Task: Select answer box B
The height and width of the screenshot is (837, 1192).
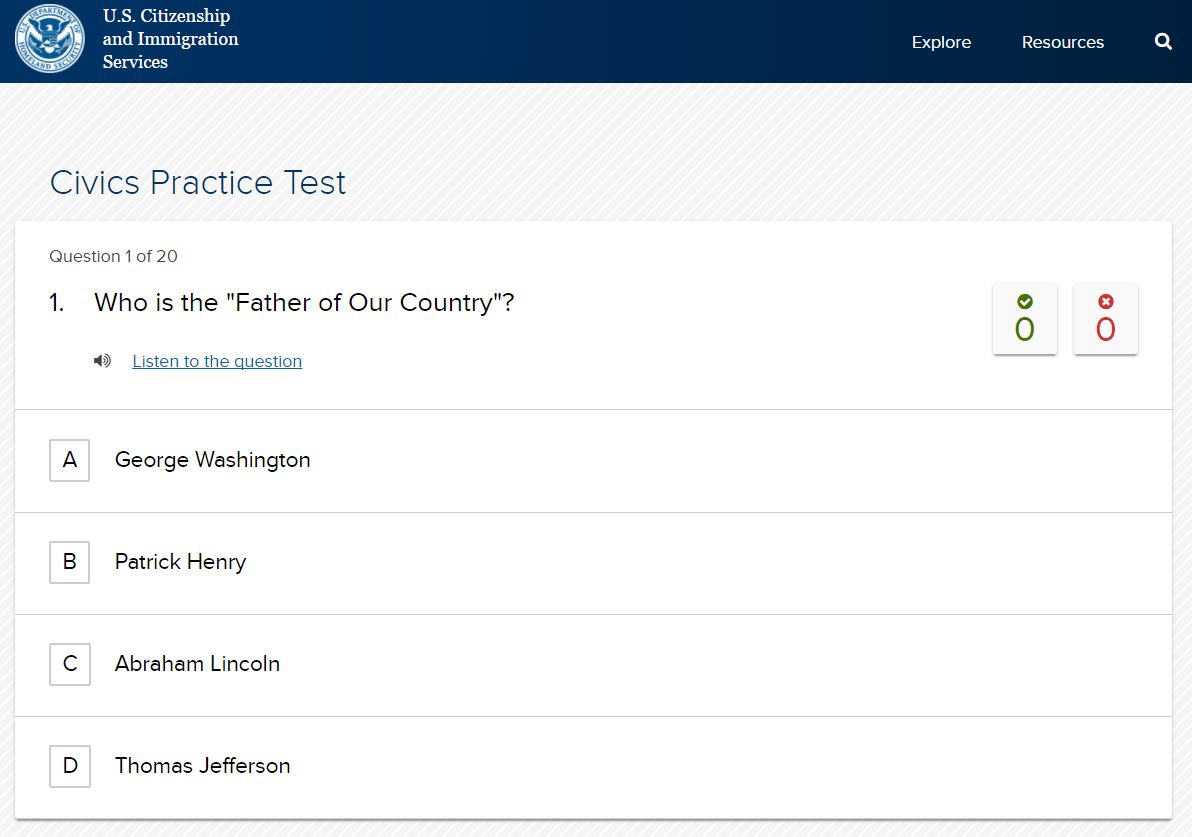Action: coord(69,562)
